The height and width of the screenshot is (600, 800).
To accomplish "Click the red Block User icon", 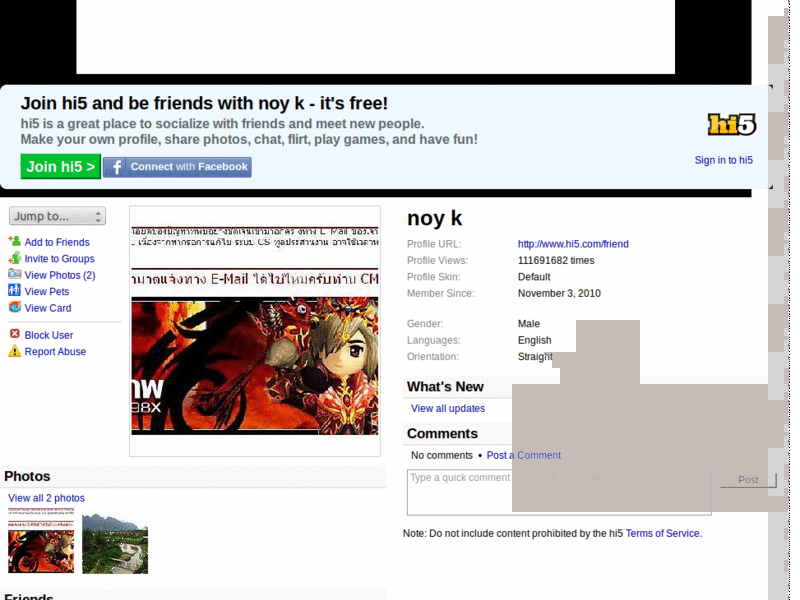I will [x=14, y=334].
